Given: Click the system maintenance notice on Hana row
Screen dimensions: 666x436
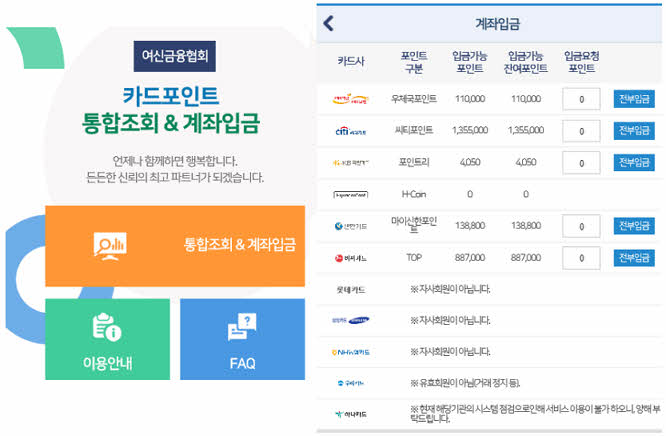Looking at the screenshot, I should pyautogui.click(x=535, y=414).
